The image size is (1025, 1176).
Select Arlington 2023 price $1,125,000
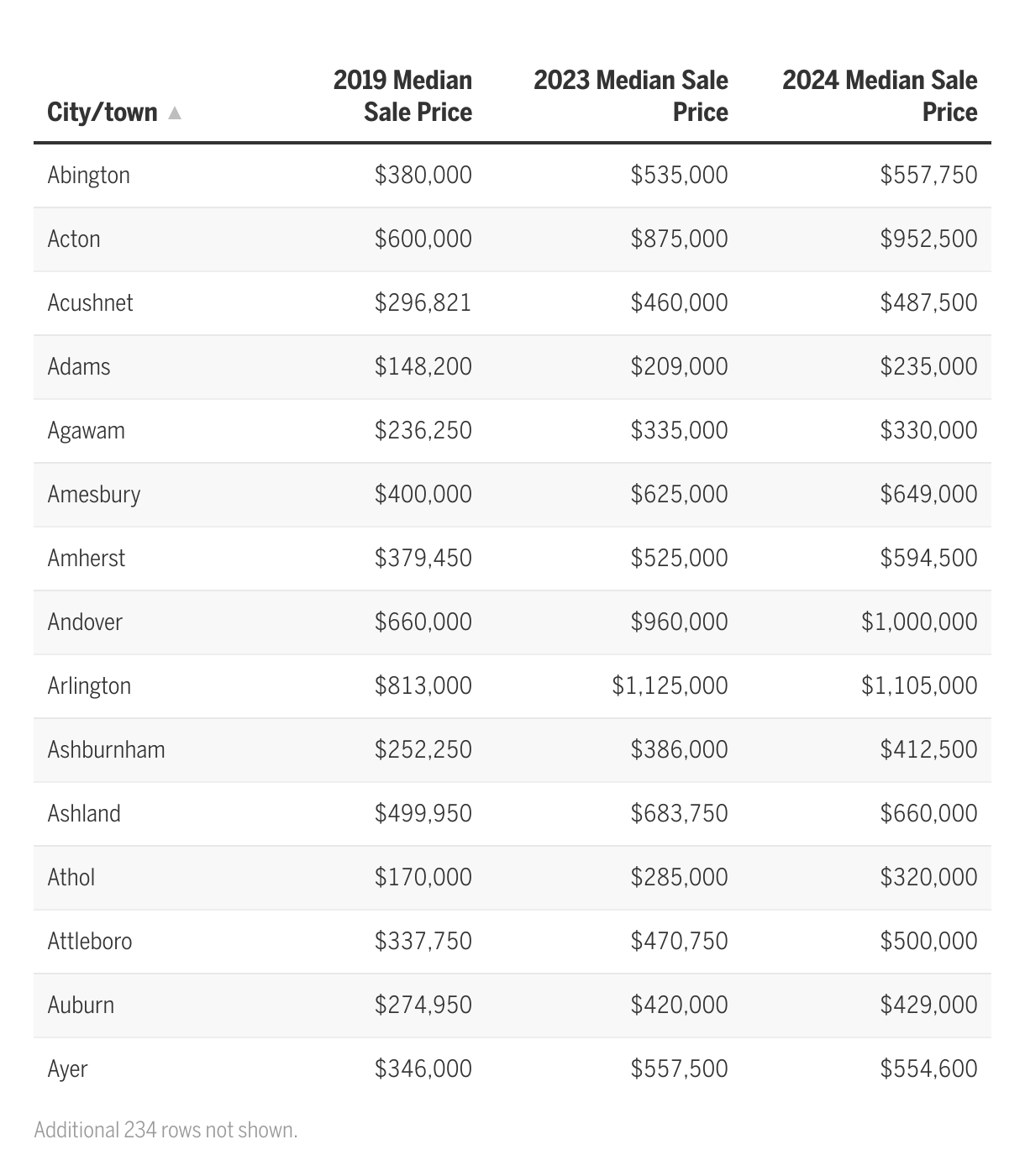click(x=670, y=685)
